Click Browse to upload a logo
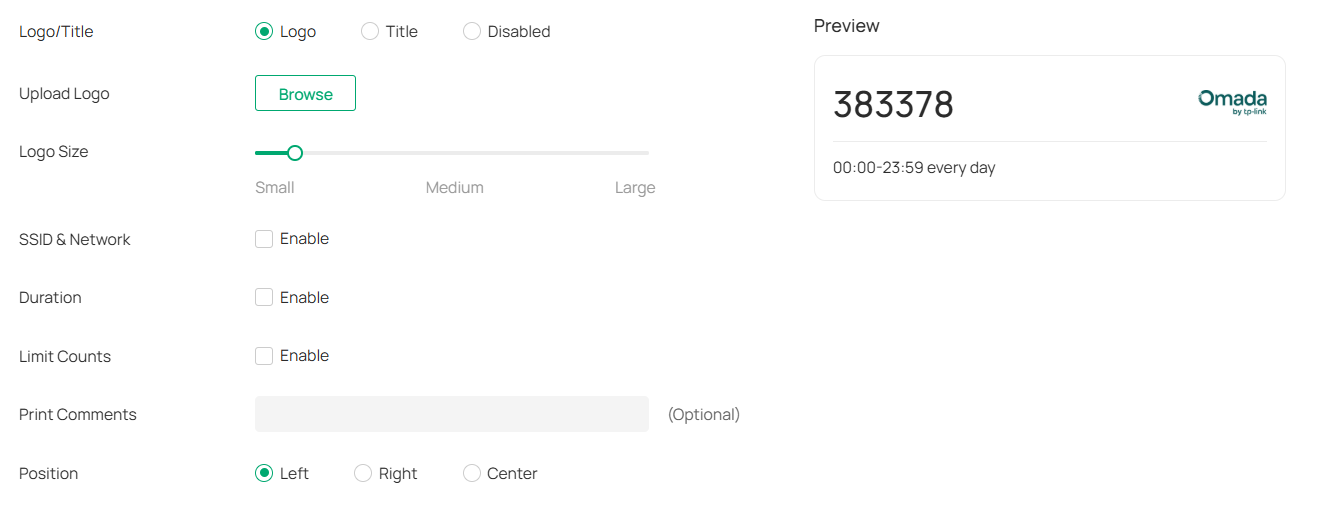 305,94
